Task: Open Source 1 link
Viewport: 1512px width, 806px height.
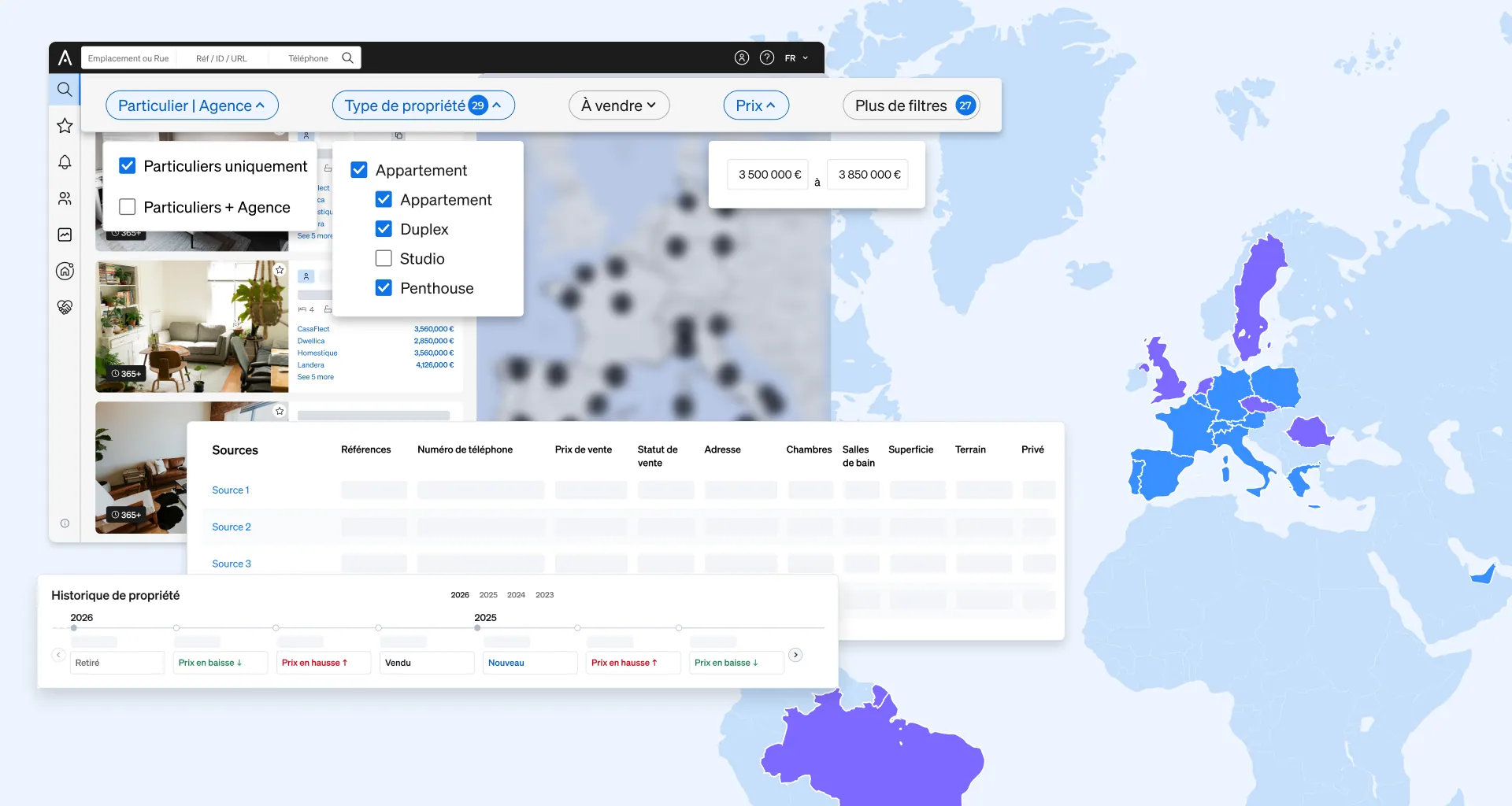Action: point(231,490)
